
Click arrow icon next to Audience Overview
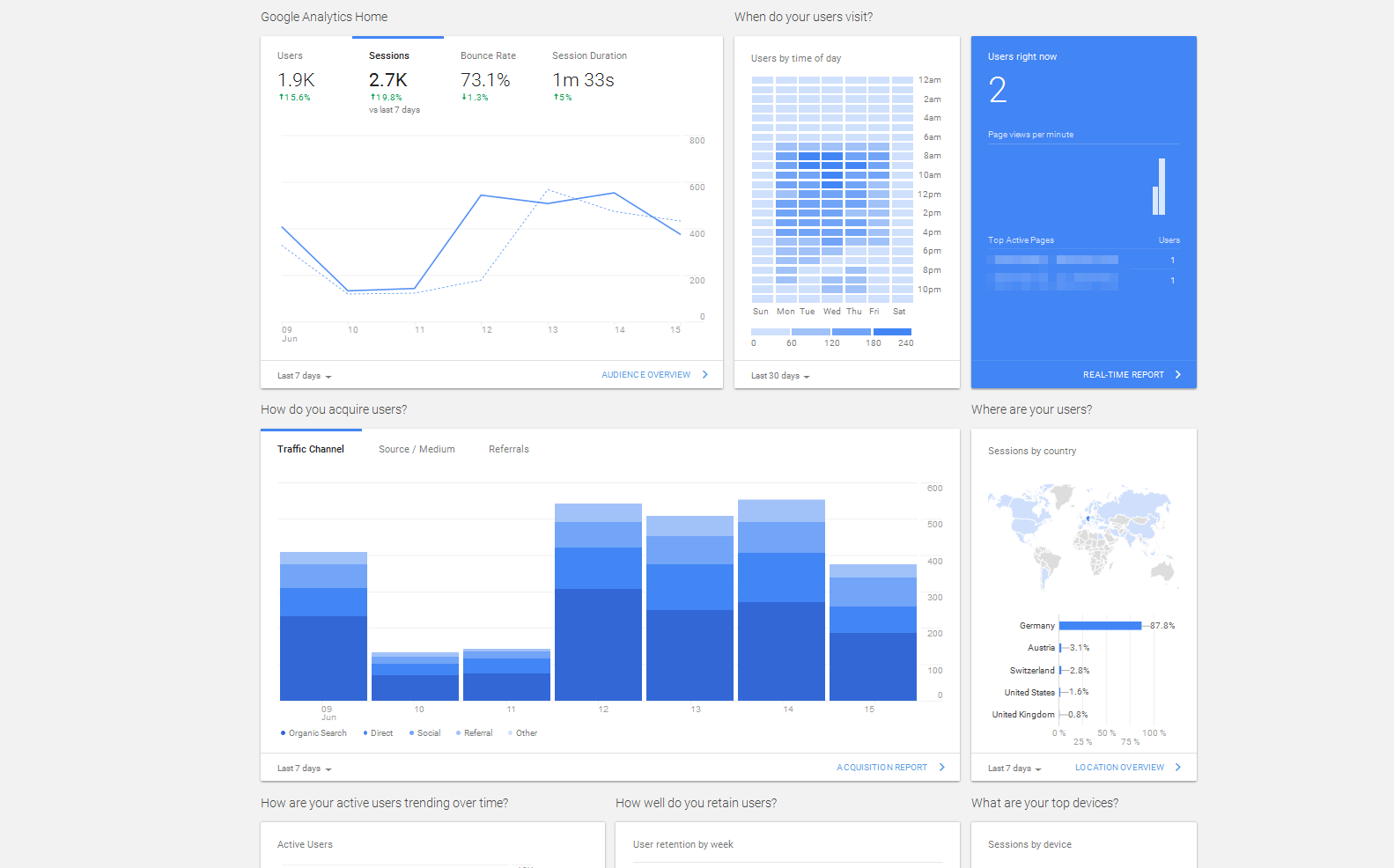click(x=705, y=375)
